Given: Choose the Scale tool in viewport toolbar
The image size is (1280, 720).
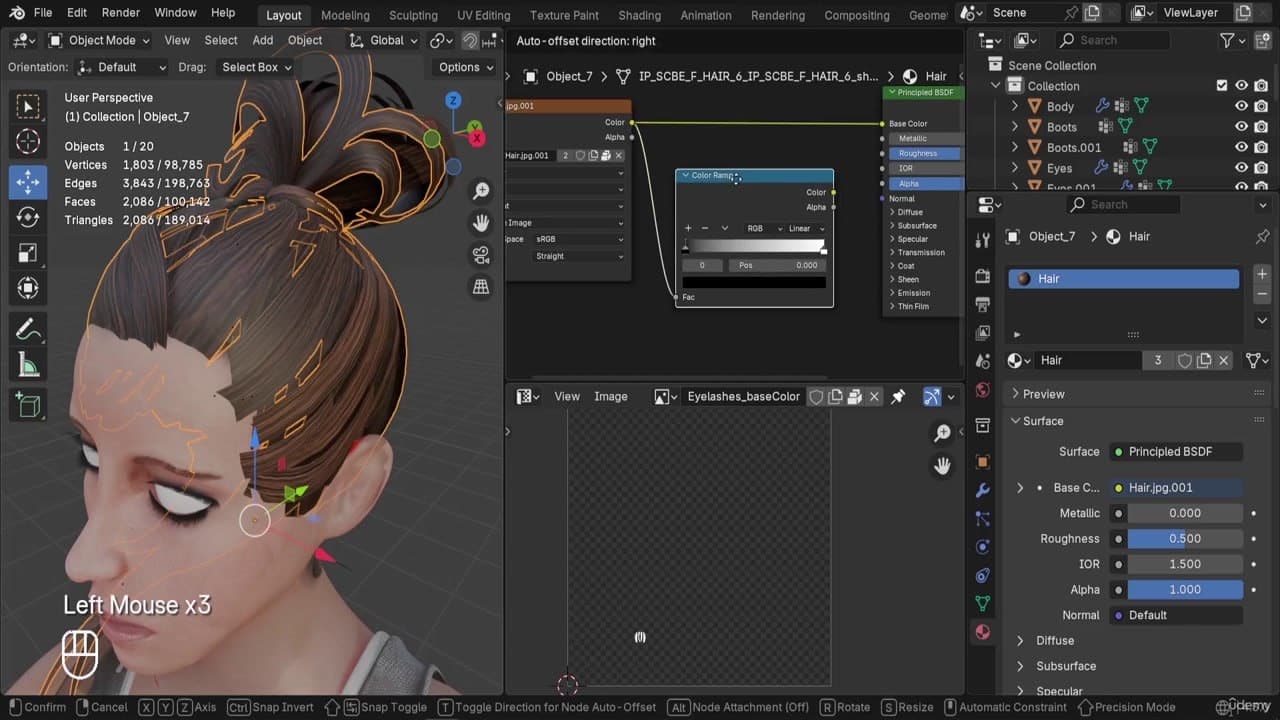Looking at the screenshot, I should coord(28,254).
